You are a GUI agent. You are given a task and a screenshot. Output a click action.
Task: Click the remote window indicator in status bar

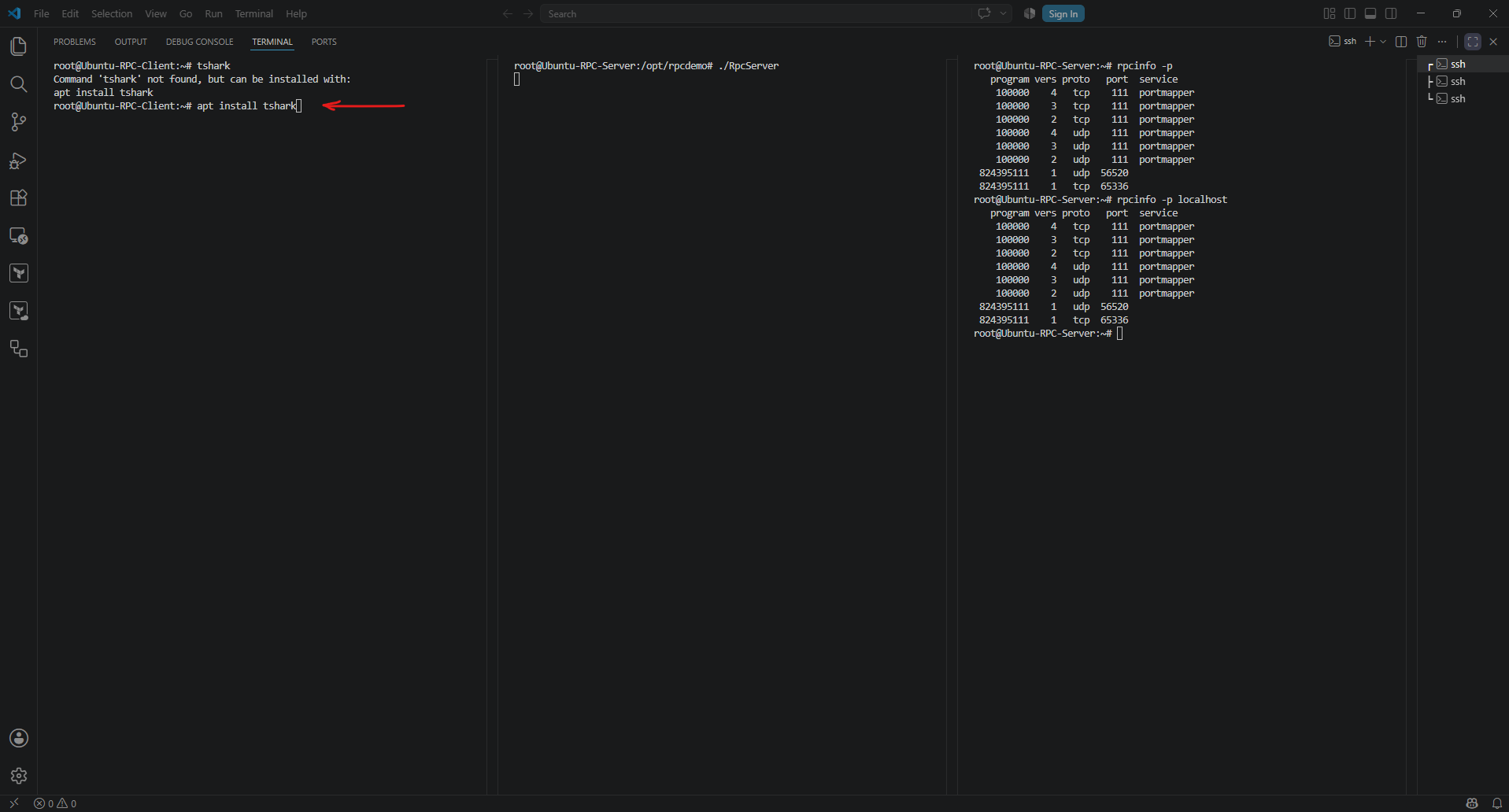(14, 803)
